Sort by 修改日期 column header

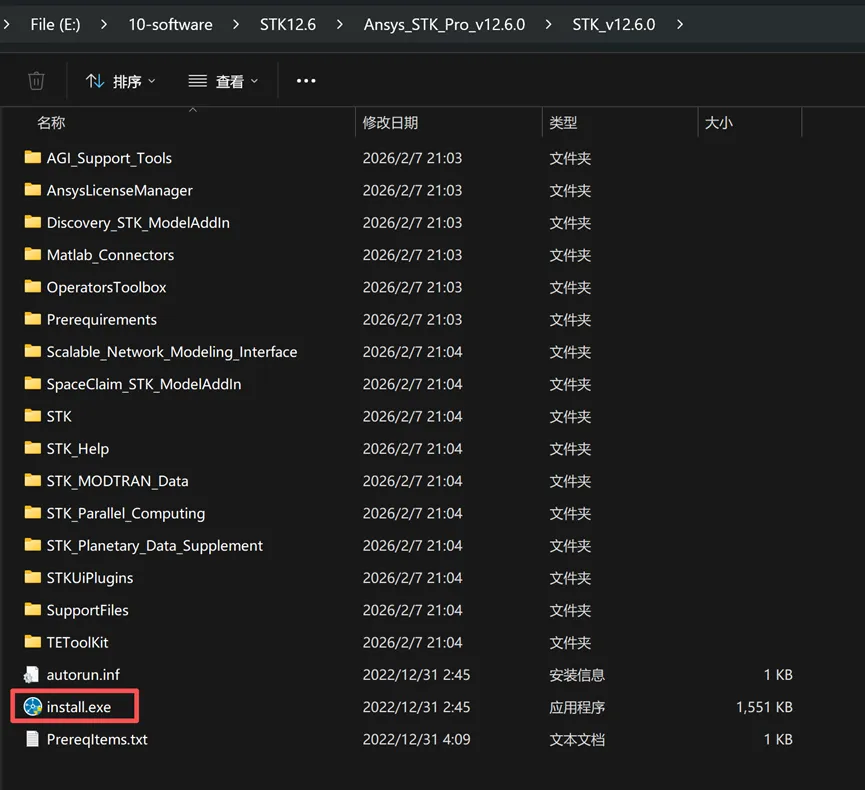coord(390,122)
